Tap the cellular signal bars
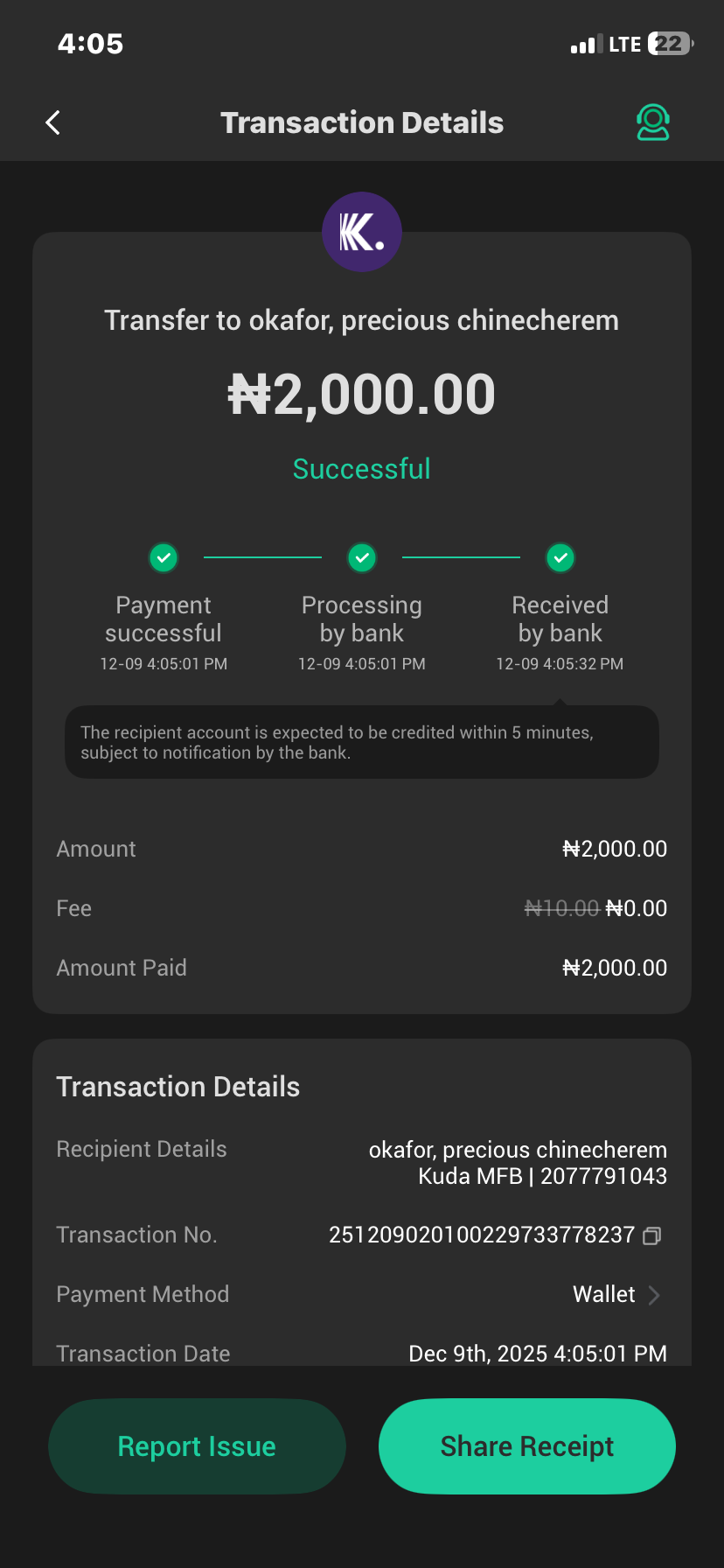The image size is (724, 1568). [582, 45]
